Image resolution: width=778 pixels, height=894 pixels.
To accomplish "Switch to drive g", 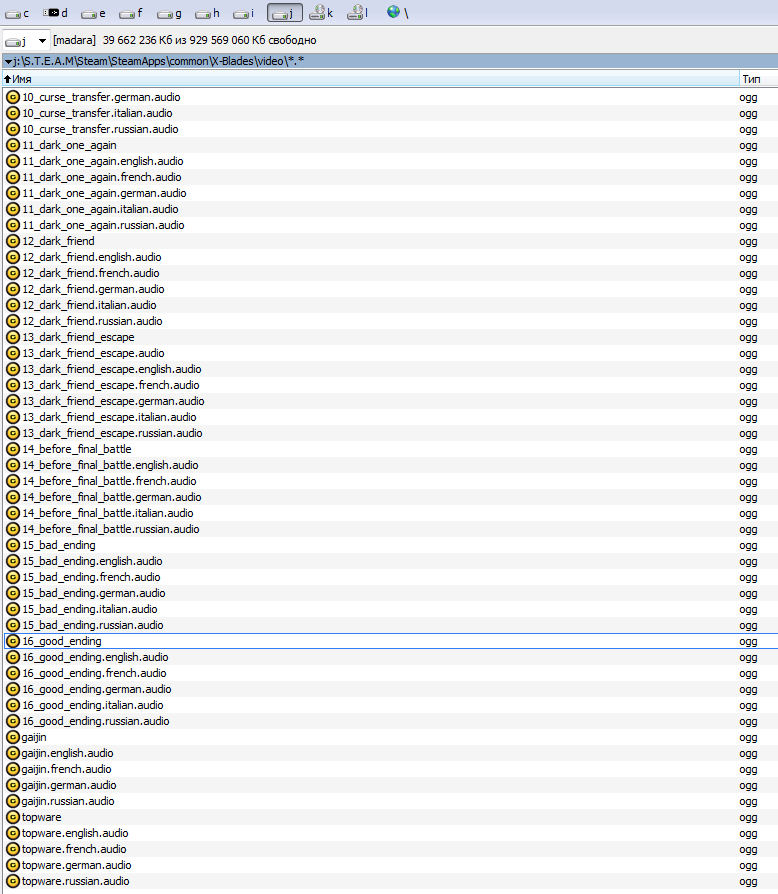I will [x=169, y=13].
